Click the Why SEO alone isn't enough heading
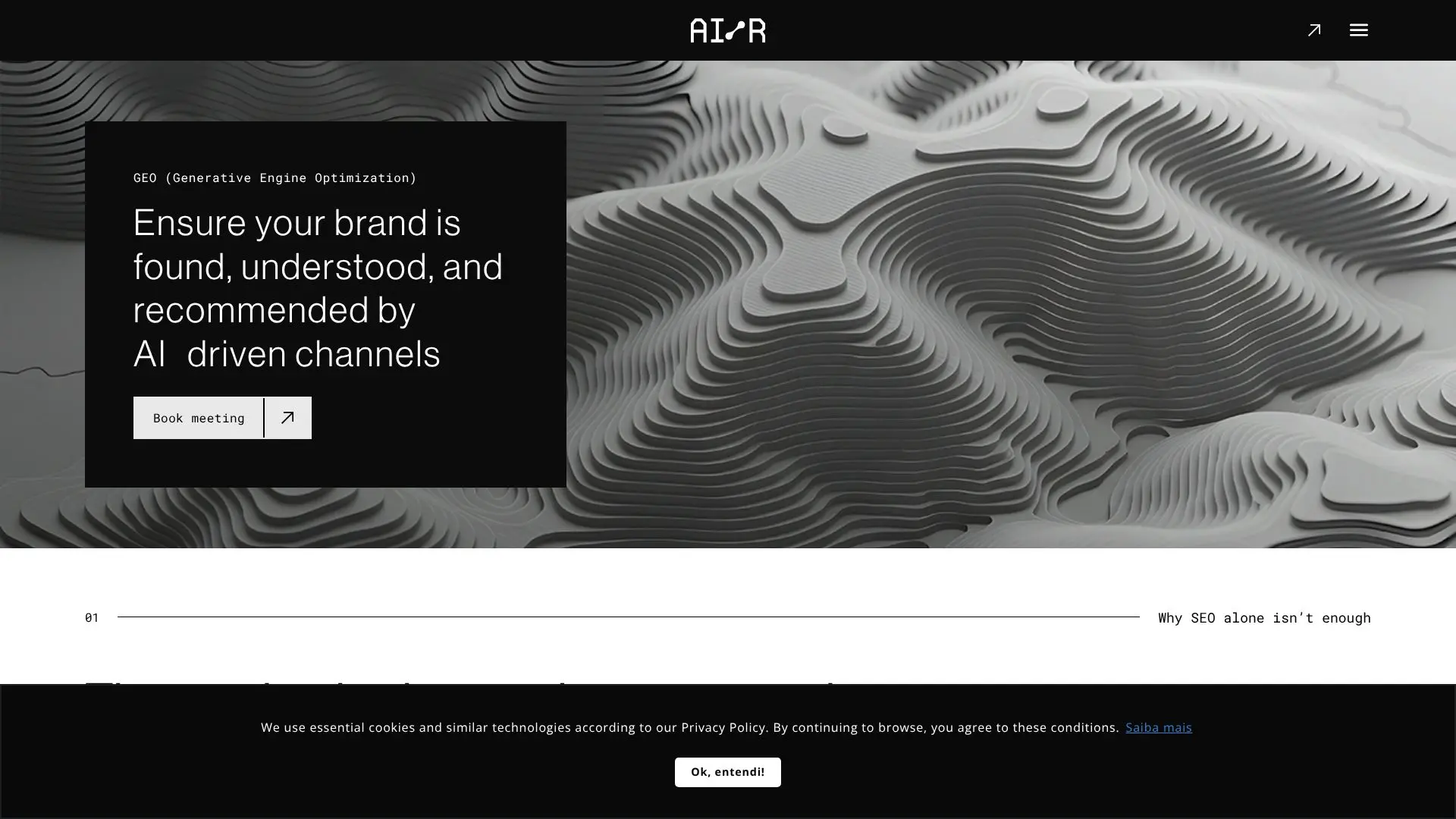The image size is (1456, 819). pos(1263,617)
